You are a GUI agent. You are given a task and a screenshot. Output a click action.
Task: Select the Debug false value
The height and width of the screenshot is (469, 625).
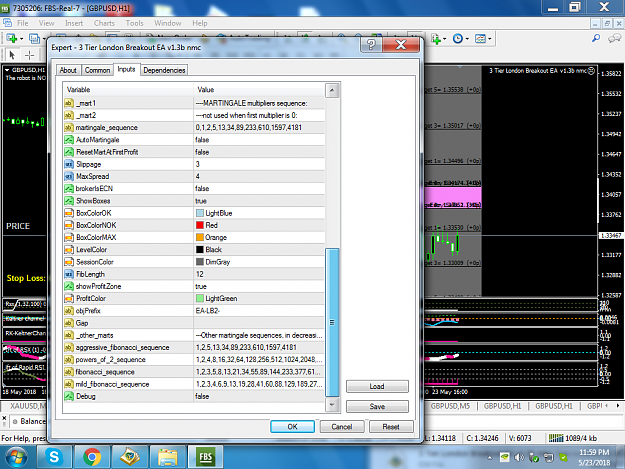(x=202, y=396)
